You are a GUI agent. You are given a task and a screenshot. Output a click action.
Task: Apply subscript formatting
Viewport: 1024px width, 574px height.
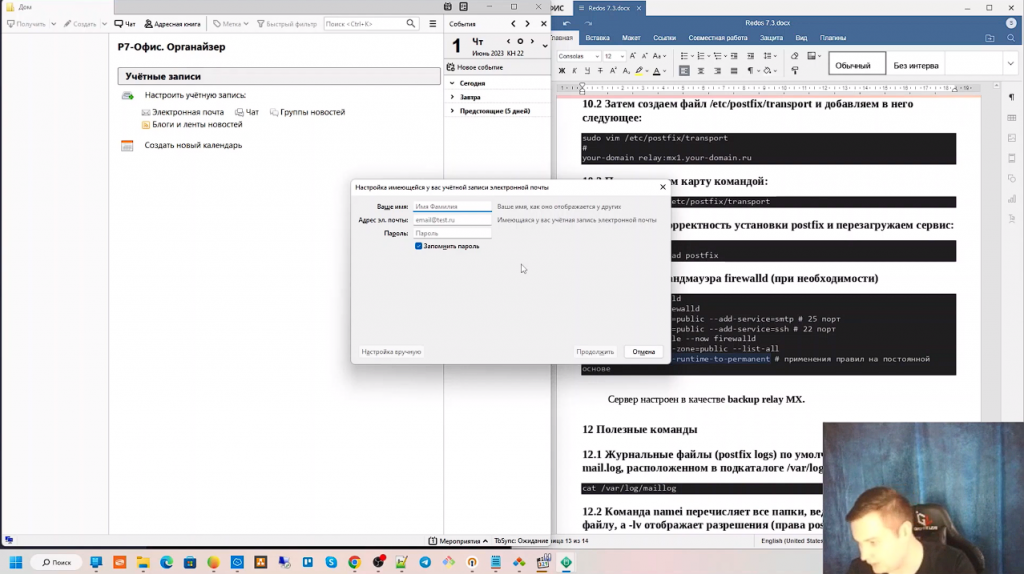(626, 71)
